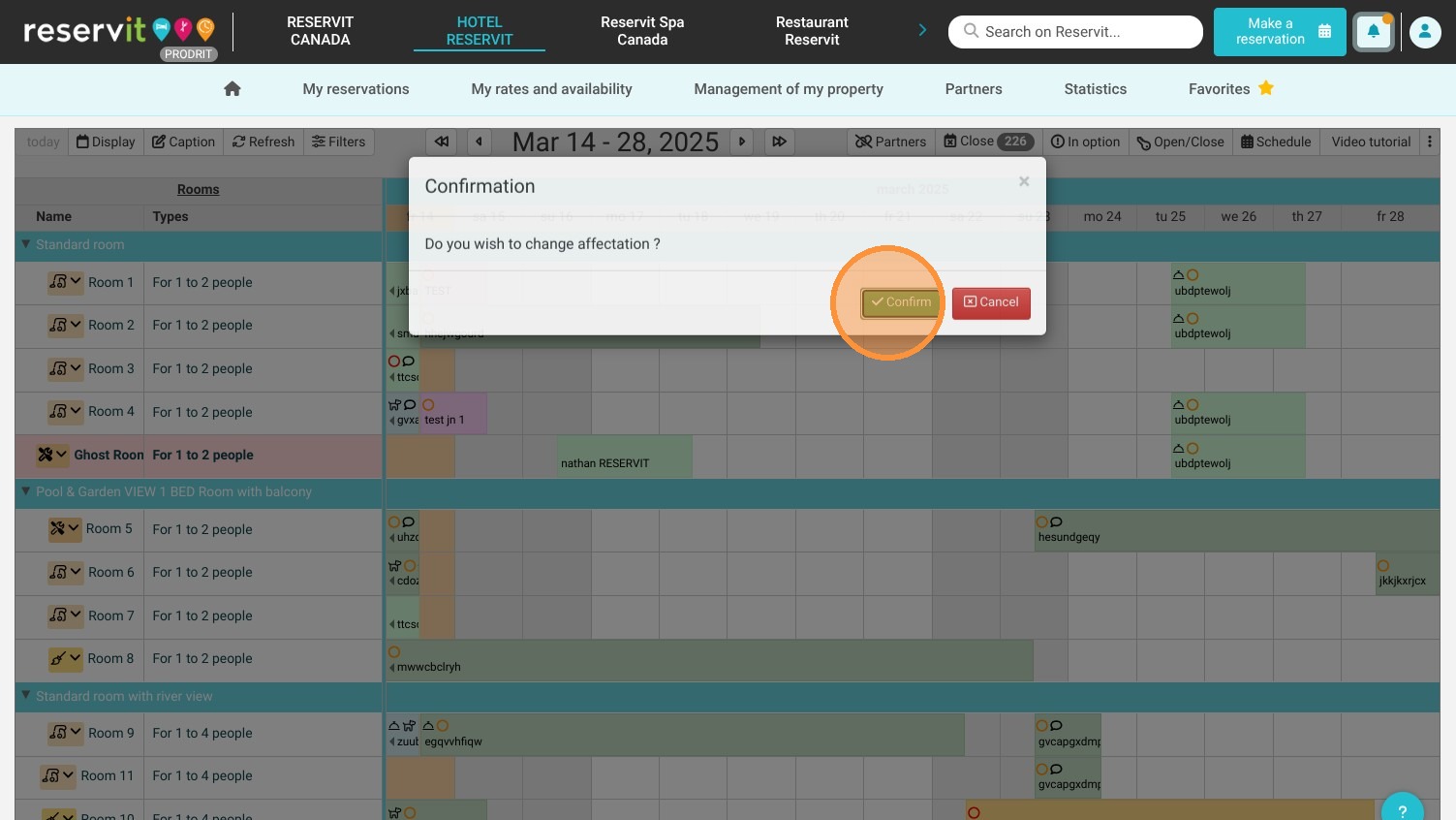
Task: Select the nathan RESERVIT reservation
Action: pos(625,457)
